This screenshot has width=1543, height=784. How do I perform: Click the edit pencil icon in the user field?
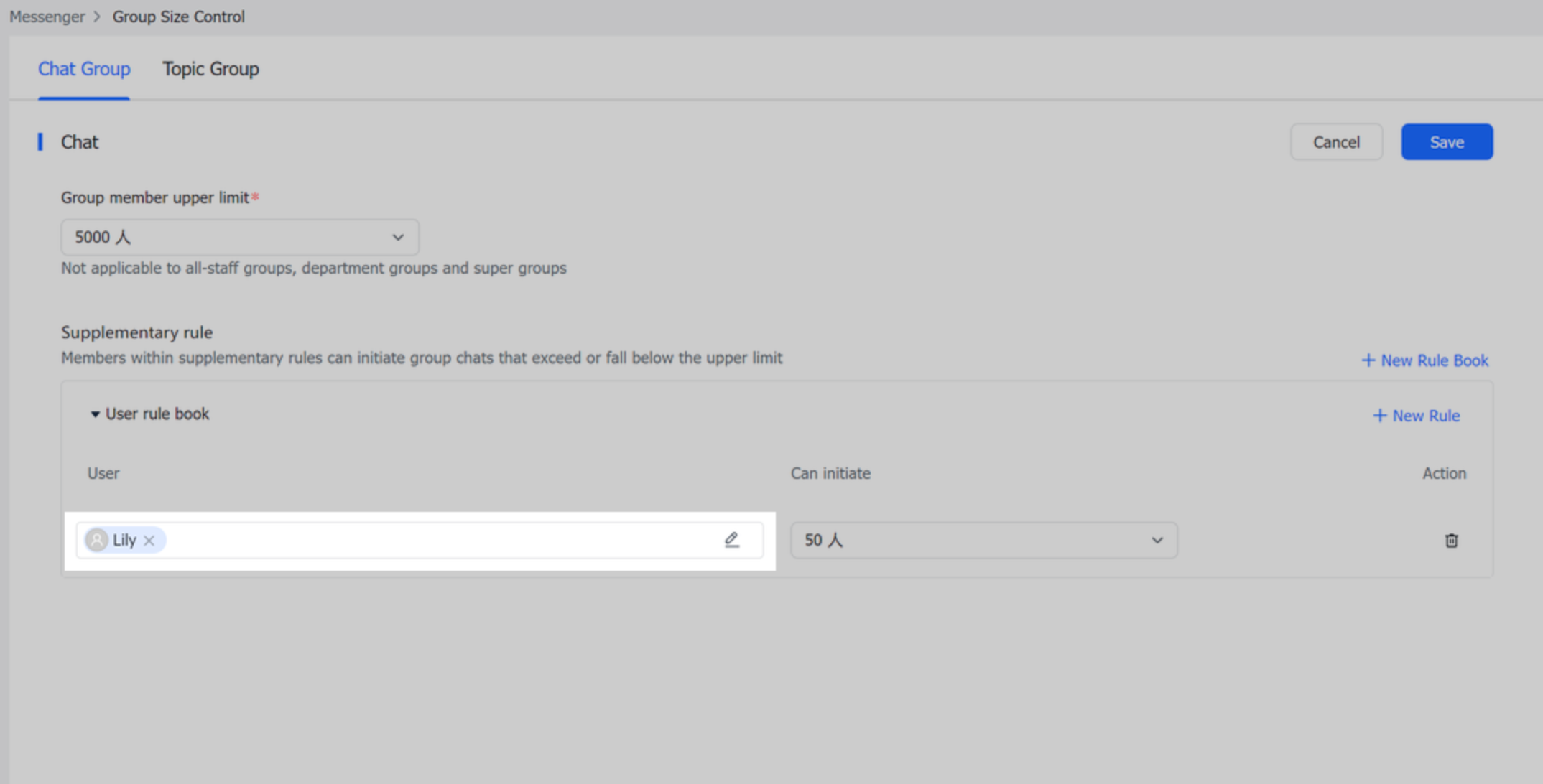pyautogui.click(x=732, y=540)
